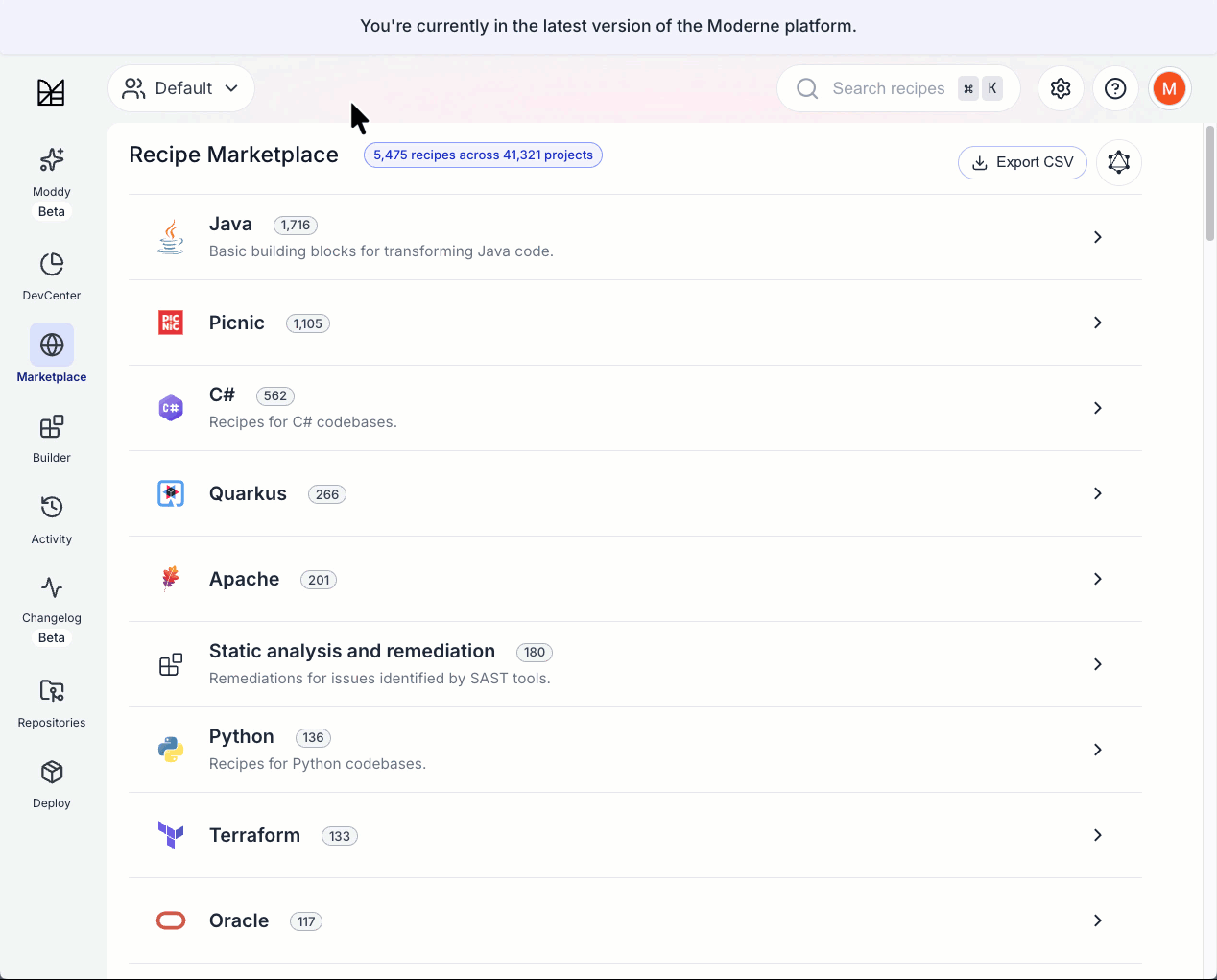
Task: Click the C# 562 count badge
Action: pos(275,395)
